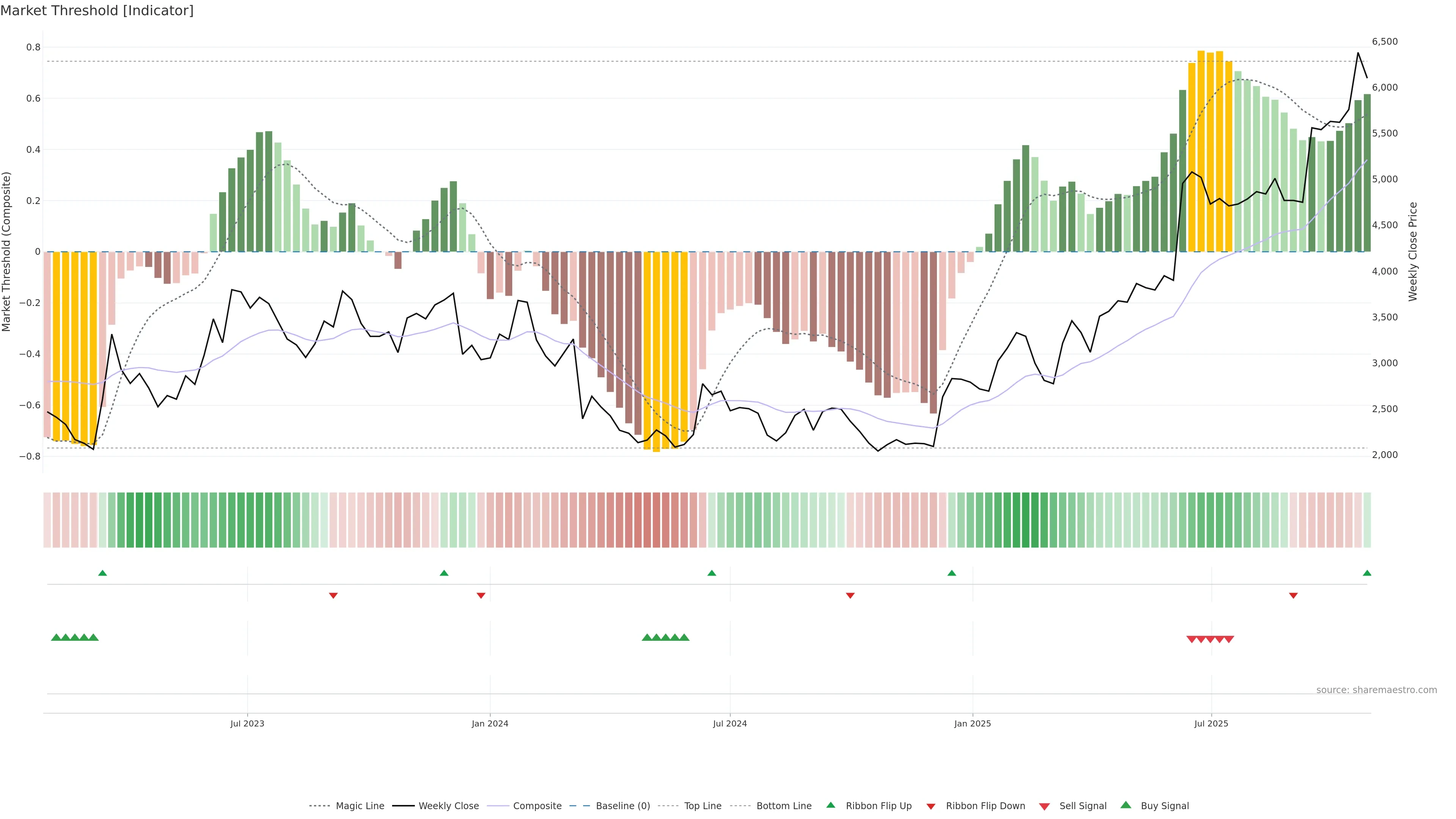Click the Ribbon Flip Up marker before Jan 2025

point(952,573)
